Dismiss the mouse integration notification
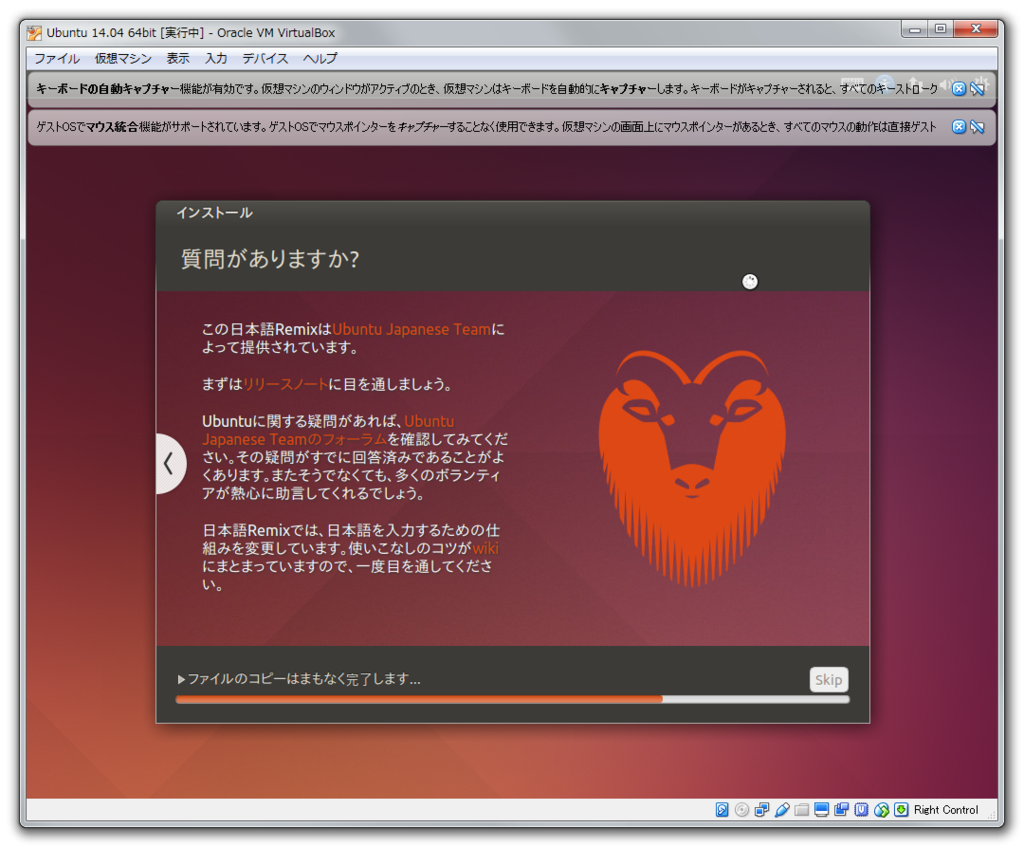 [958, 127]
